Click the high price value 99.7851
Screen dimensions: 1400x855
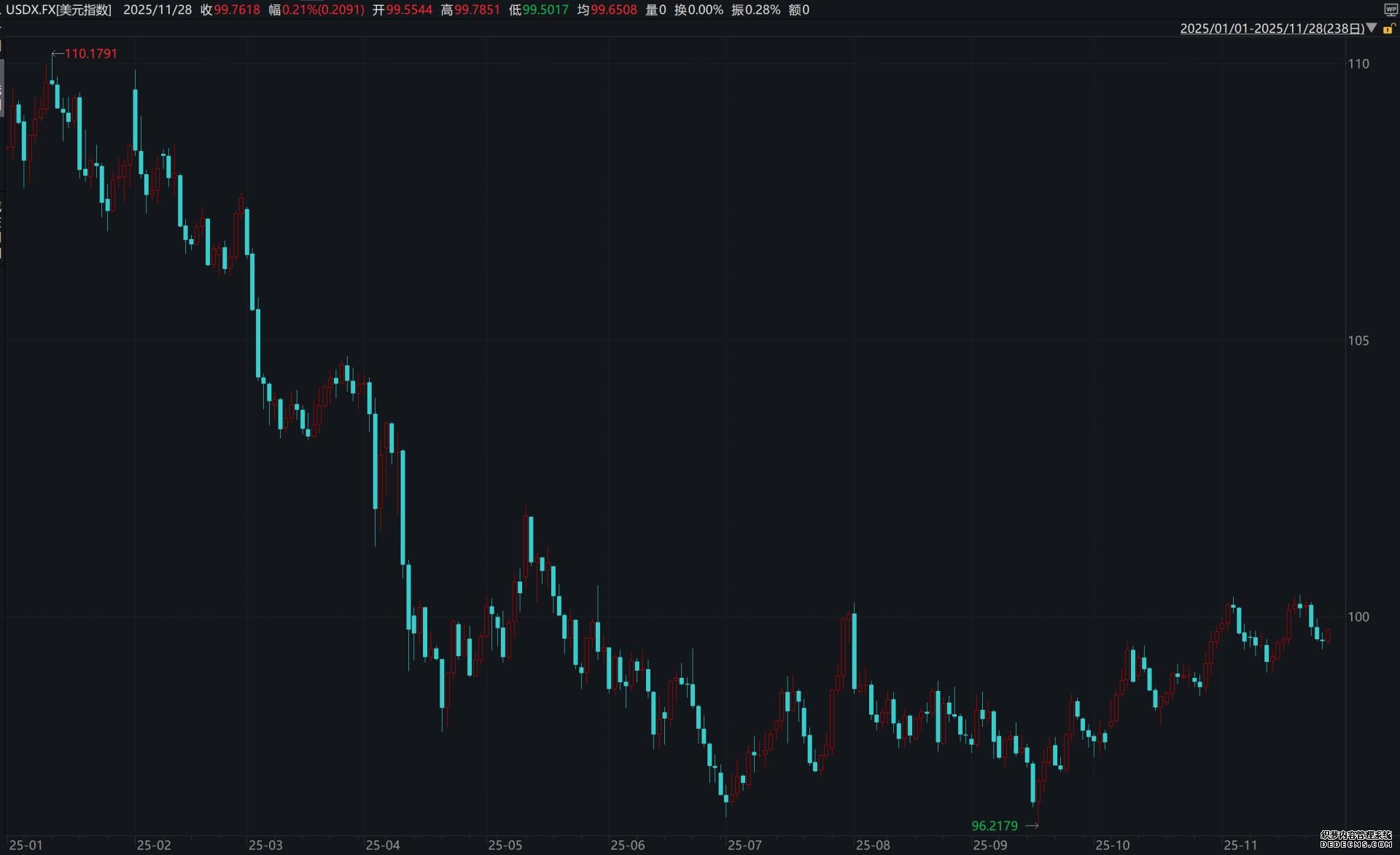477,9
